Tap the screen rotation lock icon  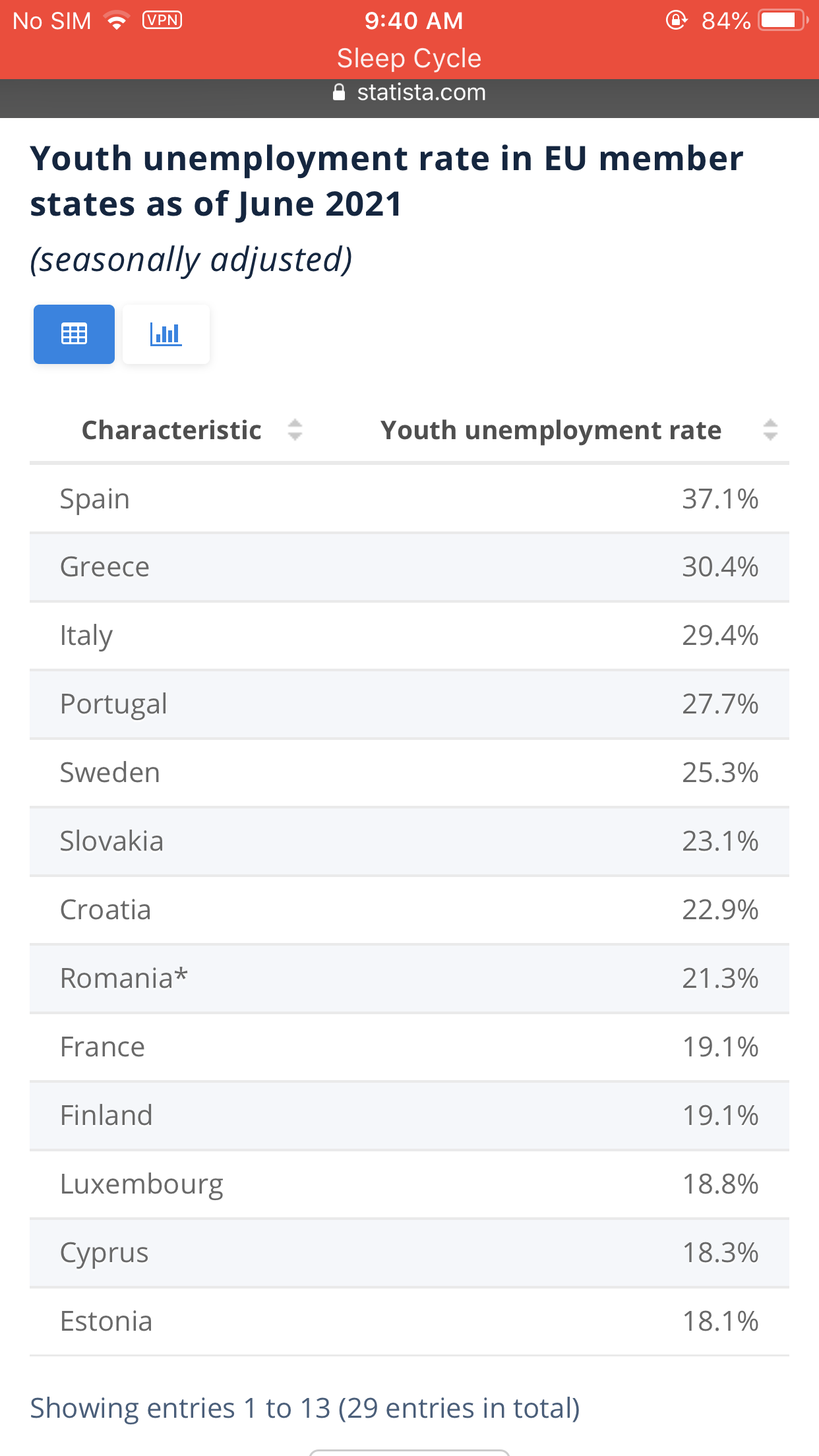(x=676, y=20)
